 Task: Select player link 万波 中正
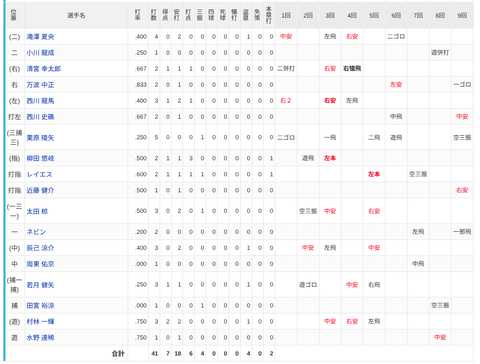pos(40,85)
